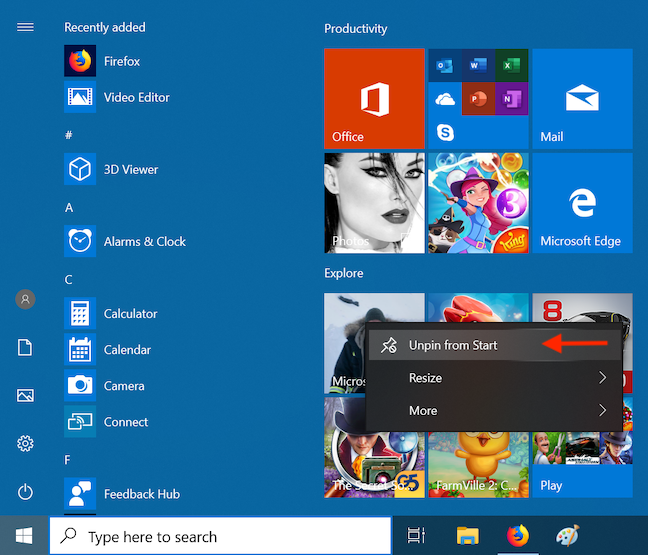Open the Word icon in Office tile group
Viewport: 648px width, 555px height.
(478, 65)
